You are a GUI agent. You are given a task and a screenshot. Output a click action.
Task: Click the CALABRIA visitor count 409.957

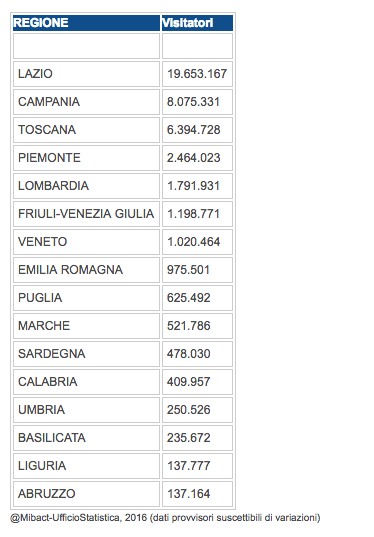tap(189, 382)
